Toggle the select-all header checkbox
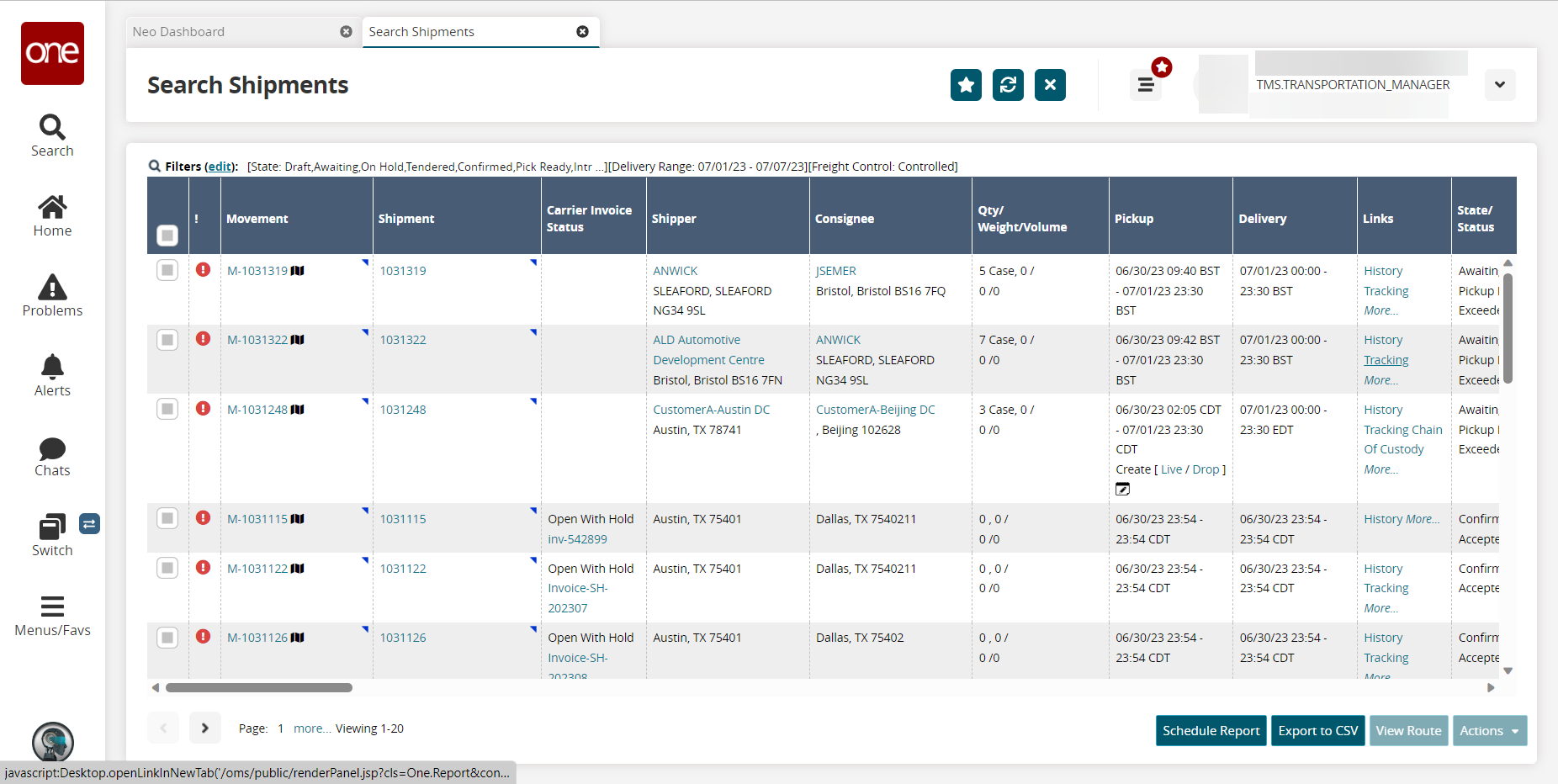This screenshot has width=1558, height=784. tap(167, 236)
